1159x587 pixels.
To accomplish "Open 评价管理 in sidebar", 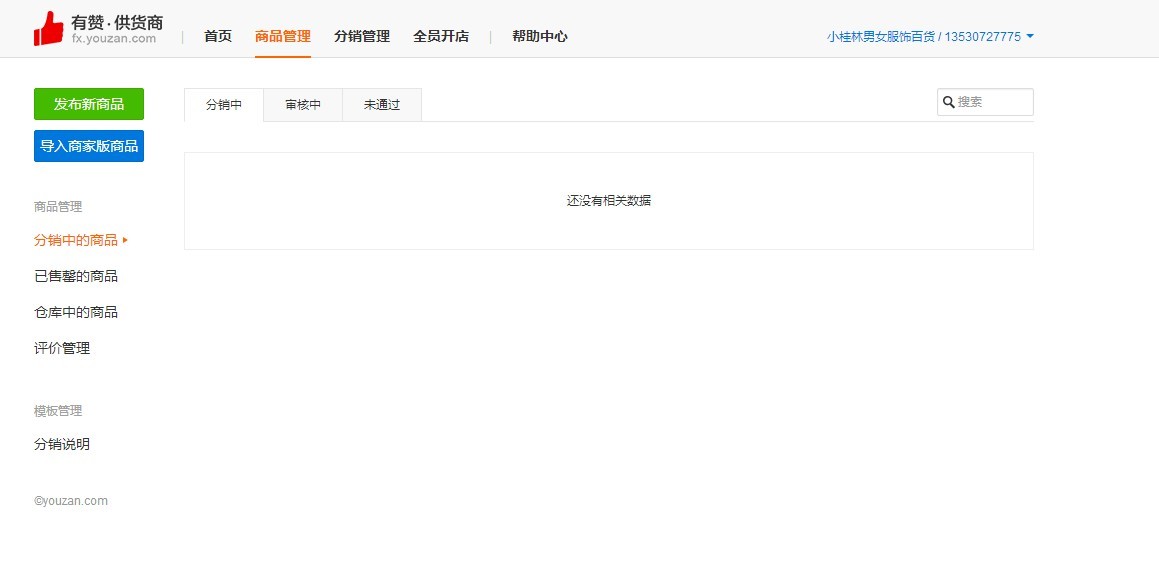I will (62, 348).
